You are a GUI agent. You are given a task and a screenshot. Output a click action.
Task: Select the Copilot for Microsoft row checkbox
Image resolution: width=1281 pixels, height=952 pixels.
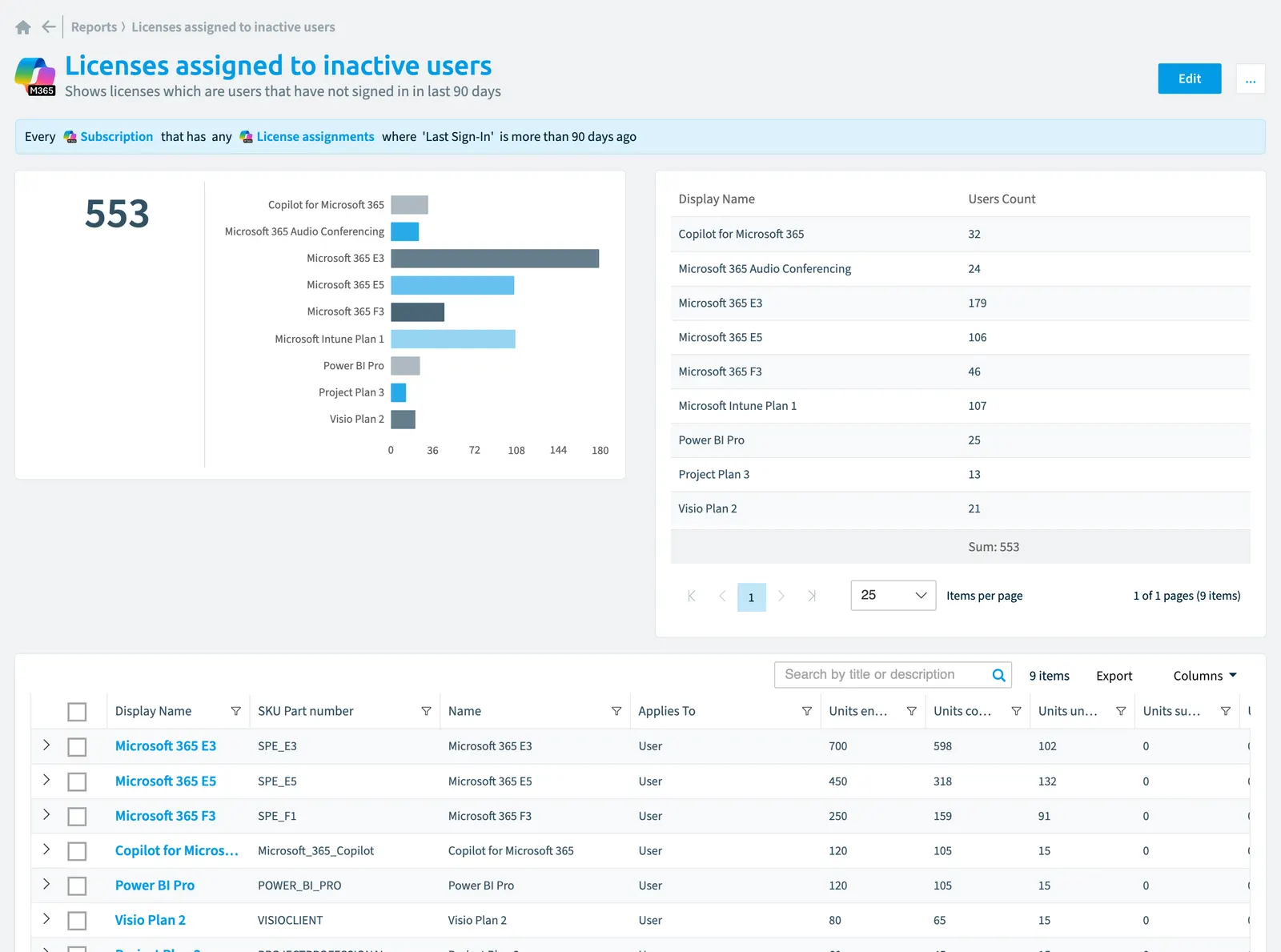pos(77,851)
